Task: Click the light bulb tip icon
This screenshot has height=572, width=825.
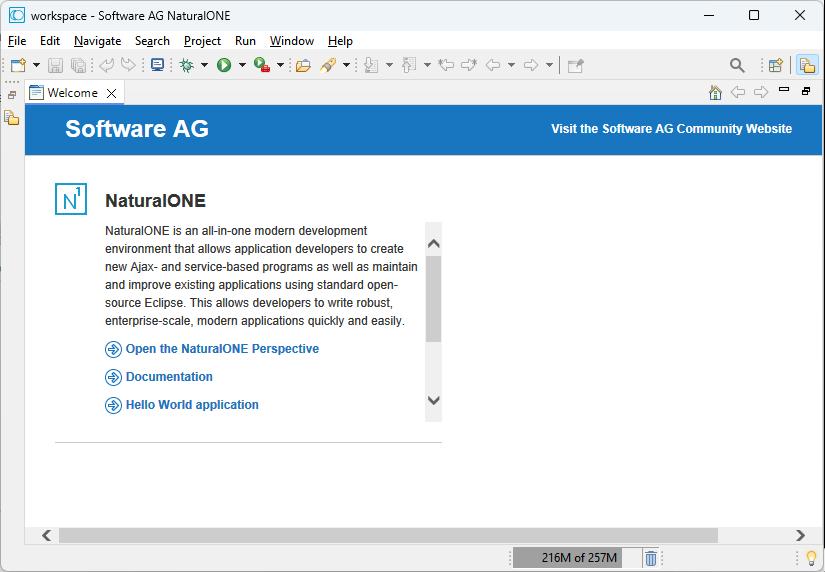Action: tap(811, 558)
